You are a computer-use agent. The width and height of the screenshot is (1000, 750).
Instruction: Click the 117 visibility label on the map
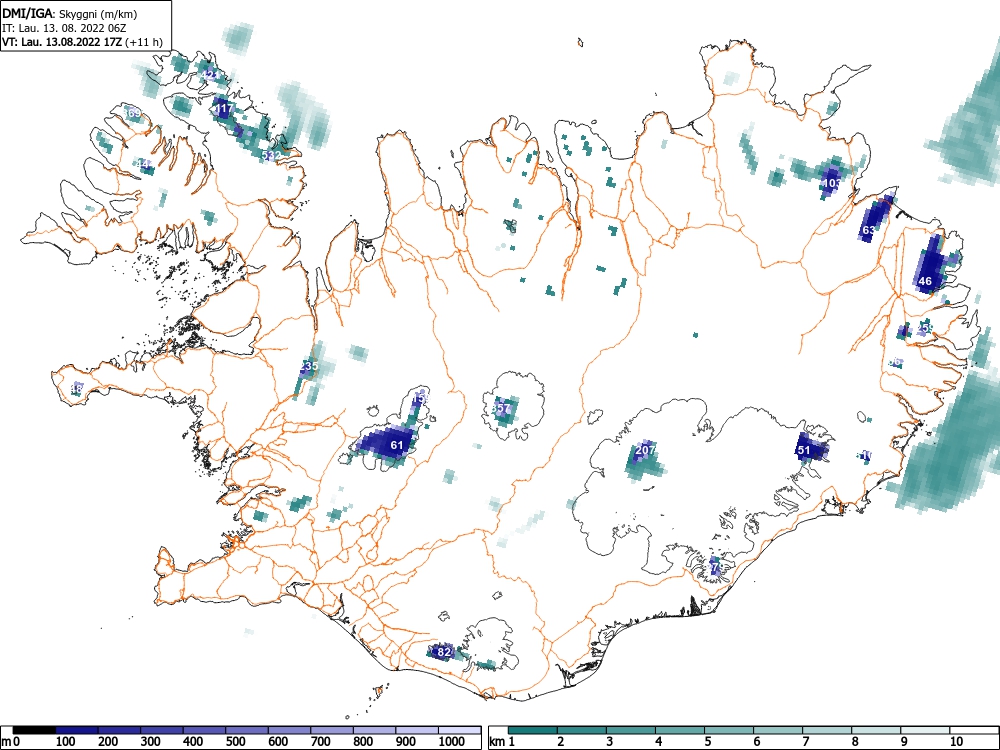click(x=223, y=109)
